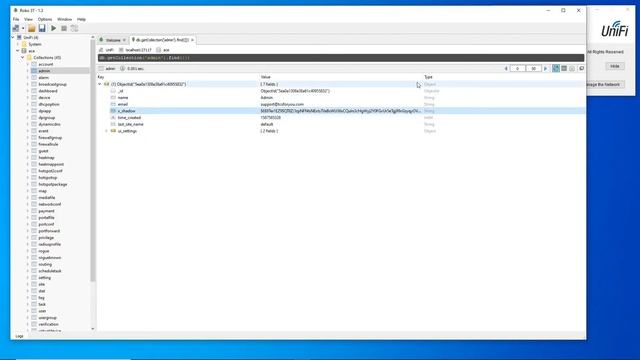This screenshot has height=360, width=640.
Task: Run the query with the green play icon
Action: tap(53, 28)
